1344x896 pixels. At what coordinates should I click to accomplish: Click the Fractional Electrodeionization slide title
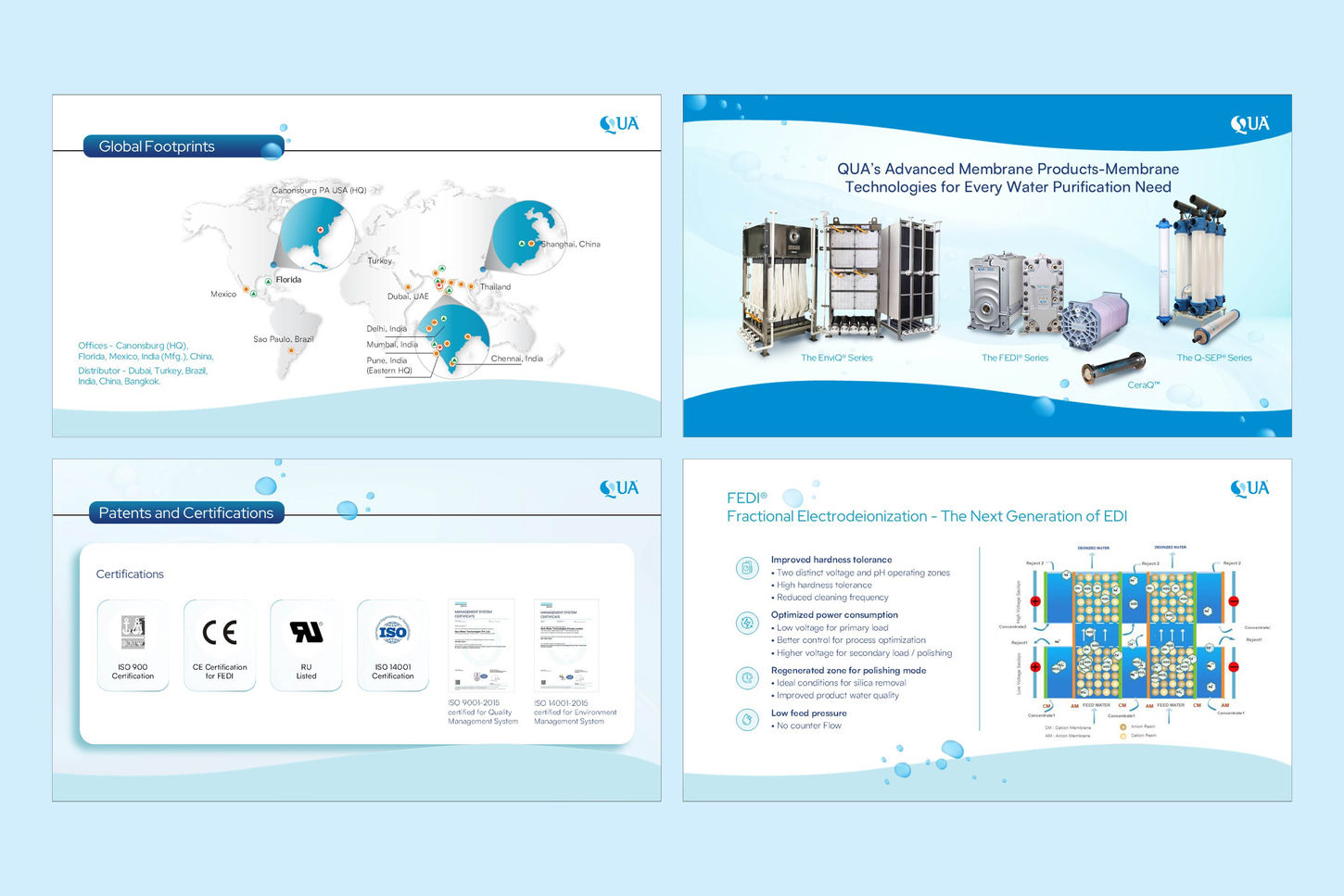point(927,508)
